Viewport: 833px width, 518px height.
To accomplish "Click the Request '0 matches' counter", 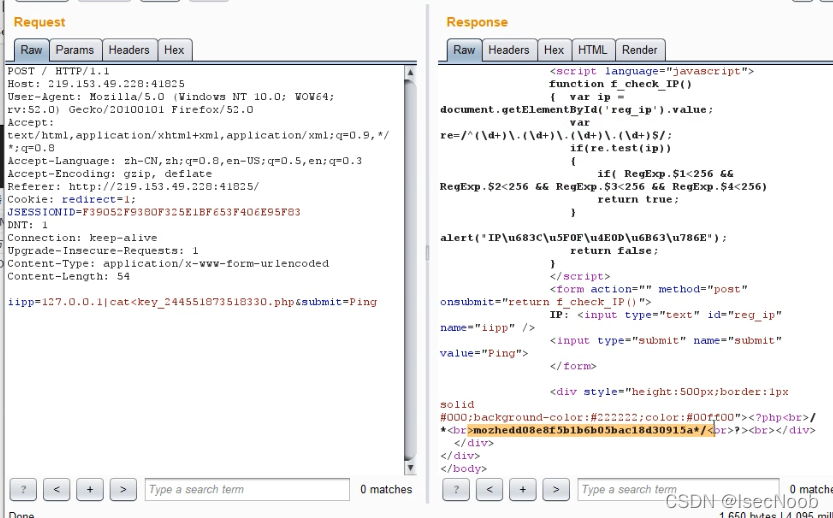I will [386, 489].
